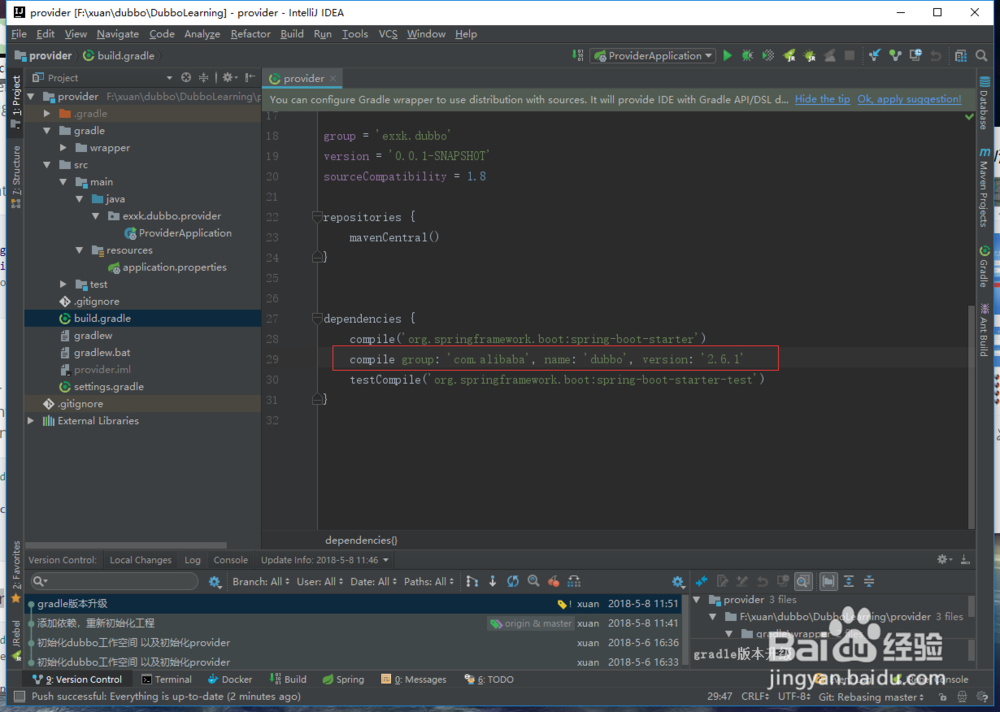Hide the Project panel with hide icon

[249, 77]
